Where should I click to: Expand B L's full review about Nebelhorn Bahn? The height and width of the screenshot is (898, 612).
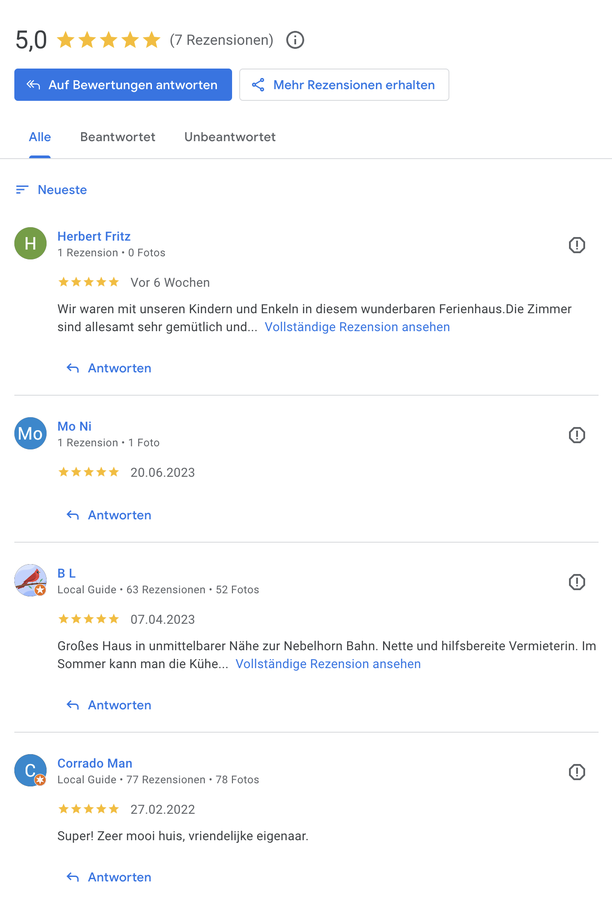coord(328,664)
